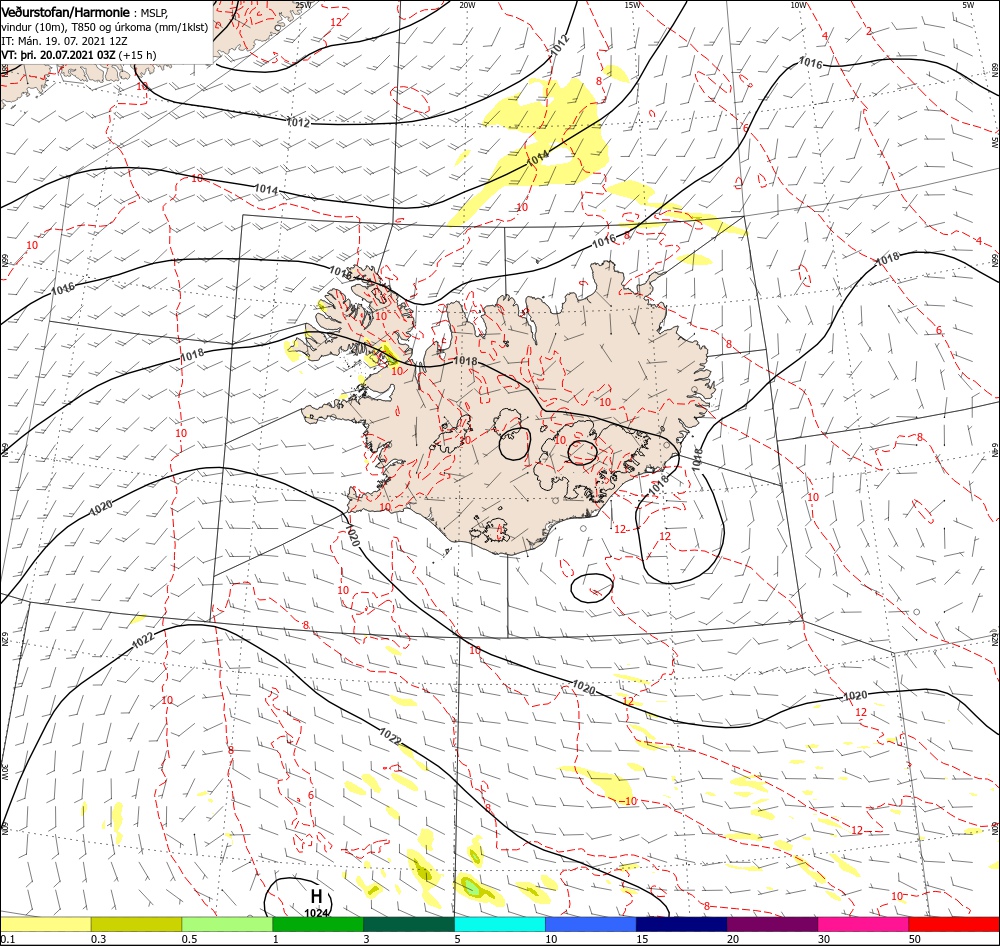Click the navy 15–20 legend swatch

682,924
